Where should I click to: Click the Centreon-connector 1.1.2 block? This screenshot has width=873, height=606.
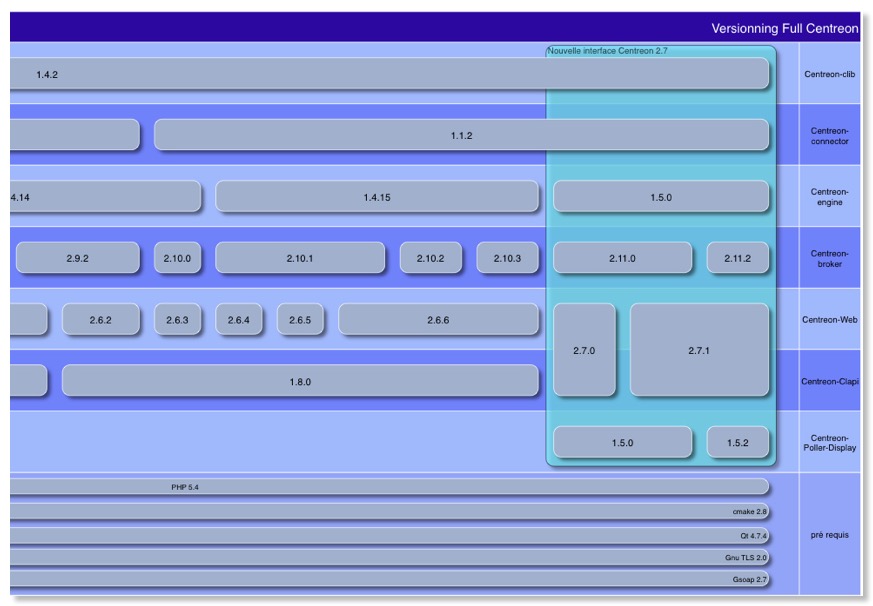coord(462,134)
